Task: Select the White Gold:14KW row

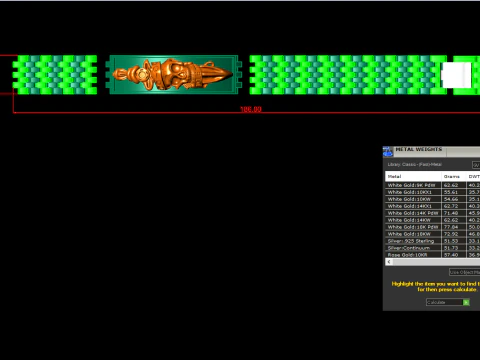Action: tap(433, 220)
